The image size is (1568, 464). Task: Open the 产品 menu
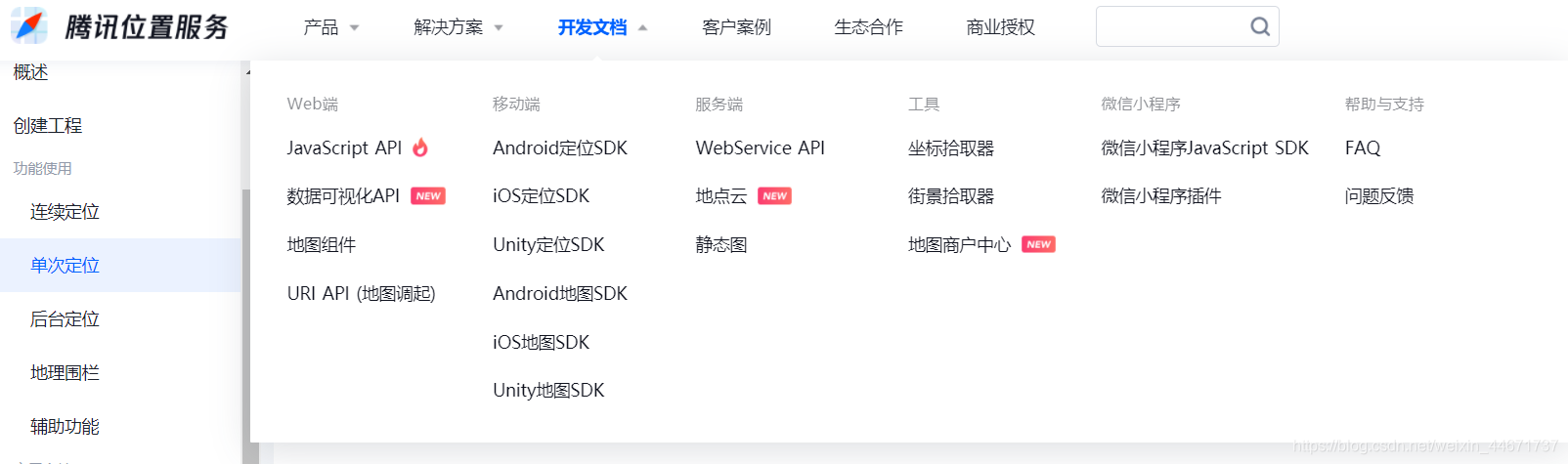point(321,27)
